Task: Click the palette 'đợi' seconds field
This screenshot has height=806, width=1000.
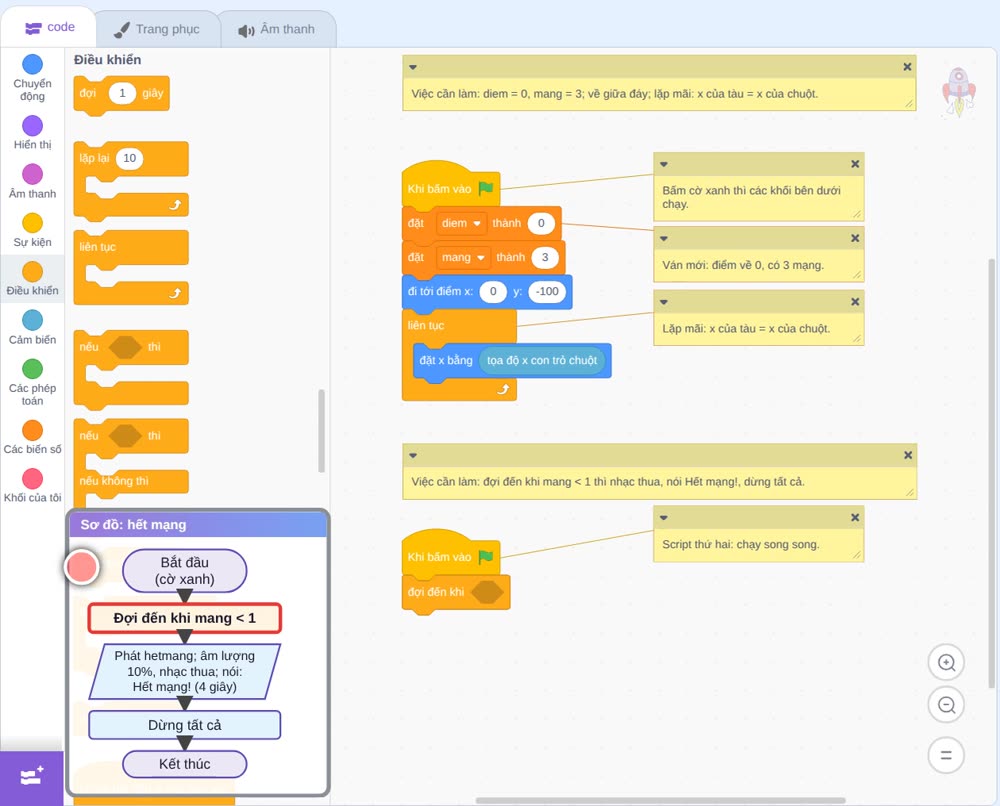Action: (x=122, y=93)
